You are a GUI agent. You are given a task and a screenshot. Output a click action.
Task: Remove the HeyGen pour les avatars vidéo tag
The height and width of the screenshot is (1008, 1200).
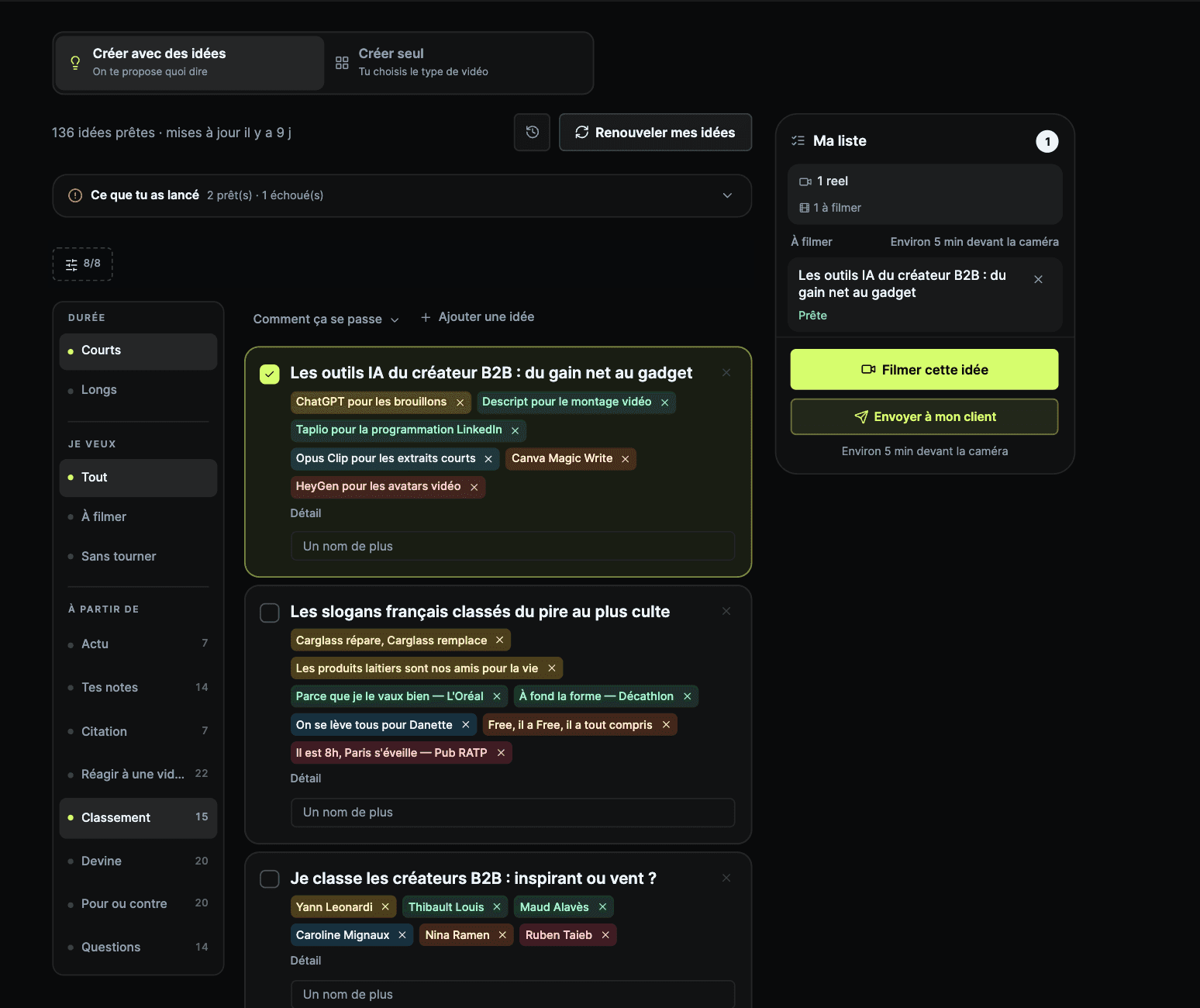point(474,487)
